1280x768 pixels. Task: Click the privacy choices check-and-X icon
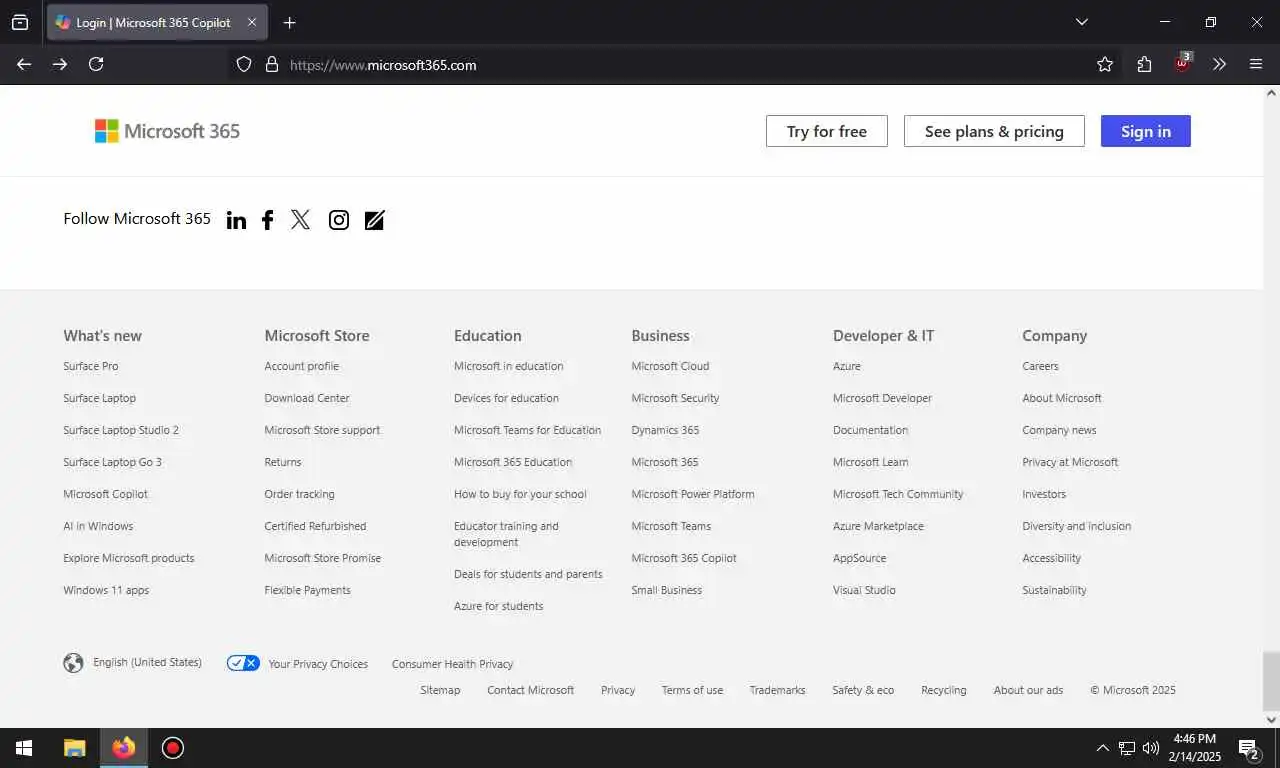(x=243, y=663)
